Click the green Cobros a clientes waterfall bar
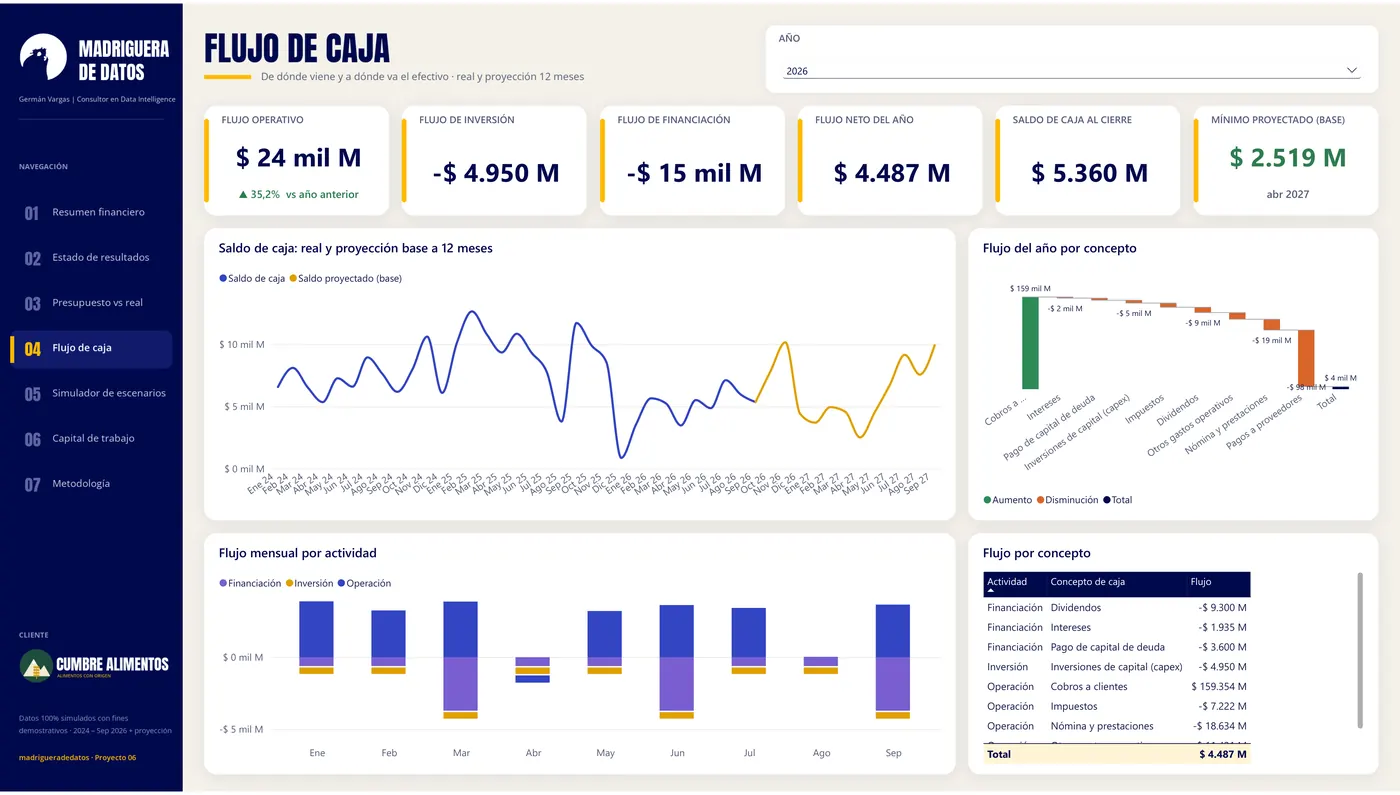The image size is (1400, 795). [1030, 342]
